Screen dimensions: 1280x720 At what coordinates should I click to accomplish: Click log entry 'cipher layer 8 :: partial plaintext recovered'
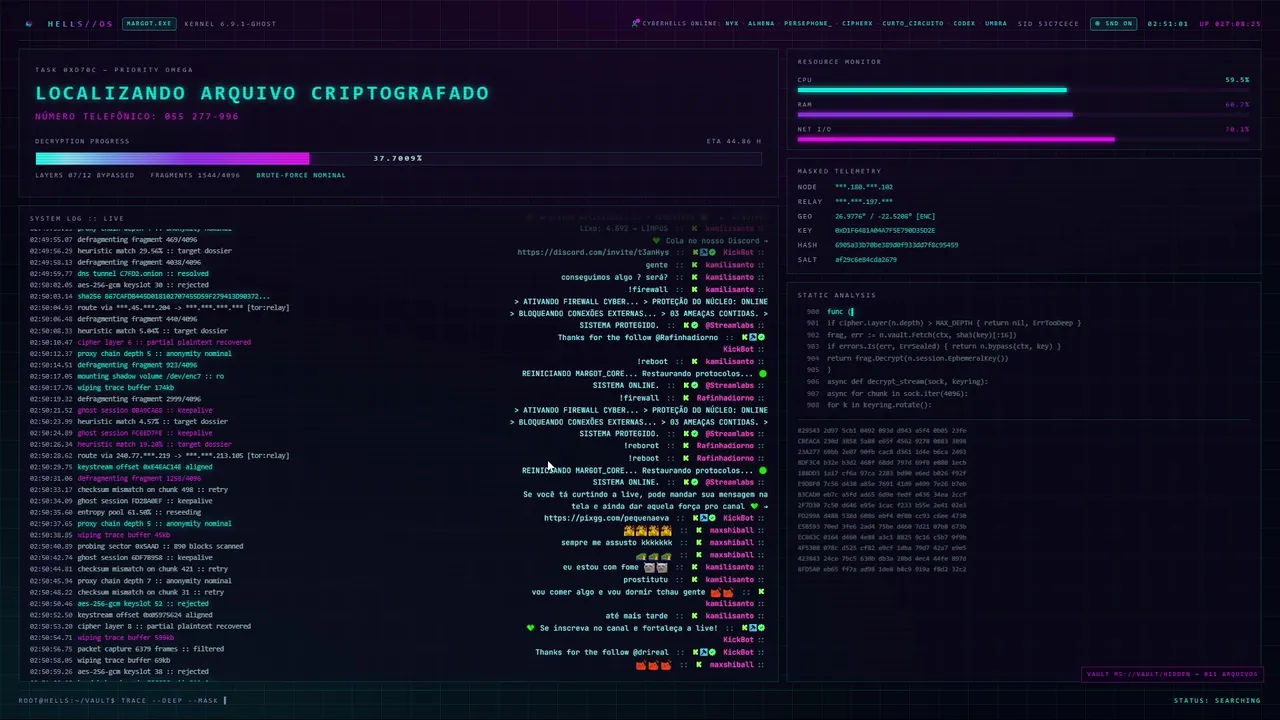tap(140, 626)
